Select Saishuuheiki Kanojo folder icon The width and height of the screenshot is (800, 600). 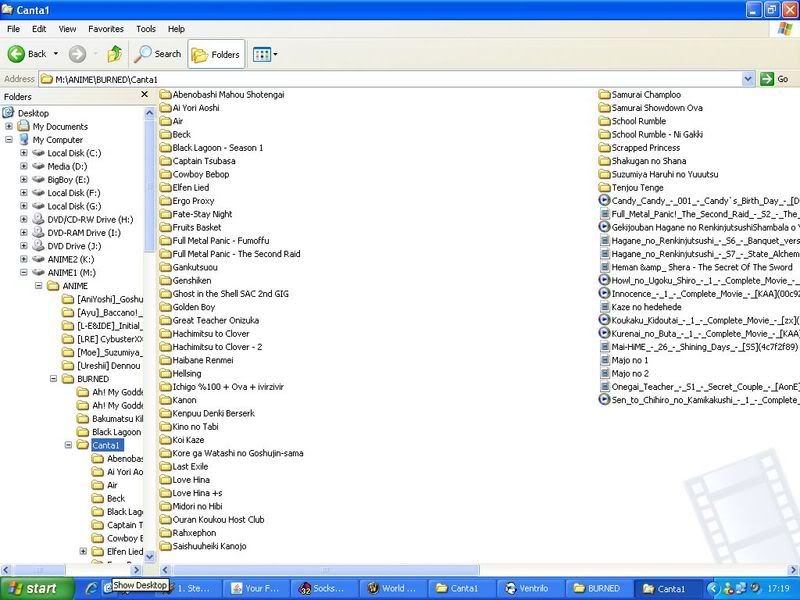coord(165,546)
